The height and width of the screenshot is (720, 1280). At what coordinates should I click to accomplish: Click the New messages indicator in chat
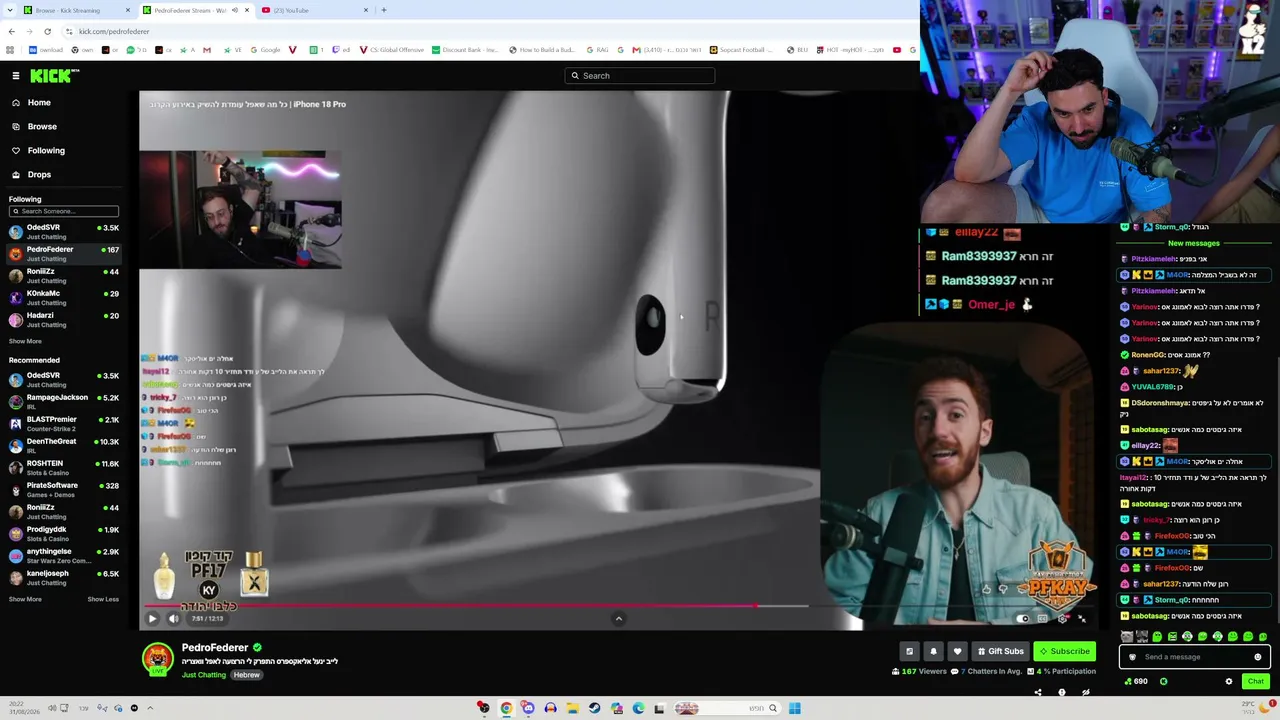pos(1194,243)
